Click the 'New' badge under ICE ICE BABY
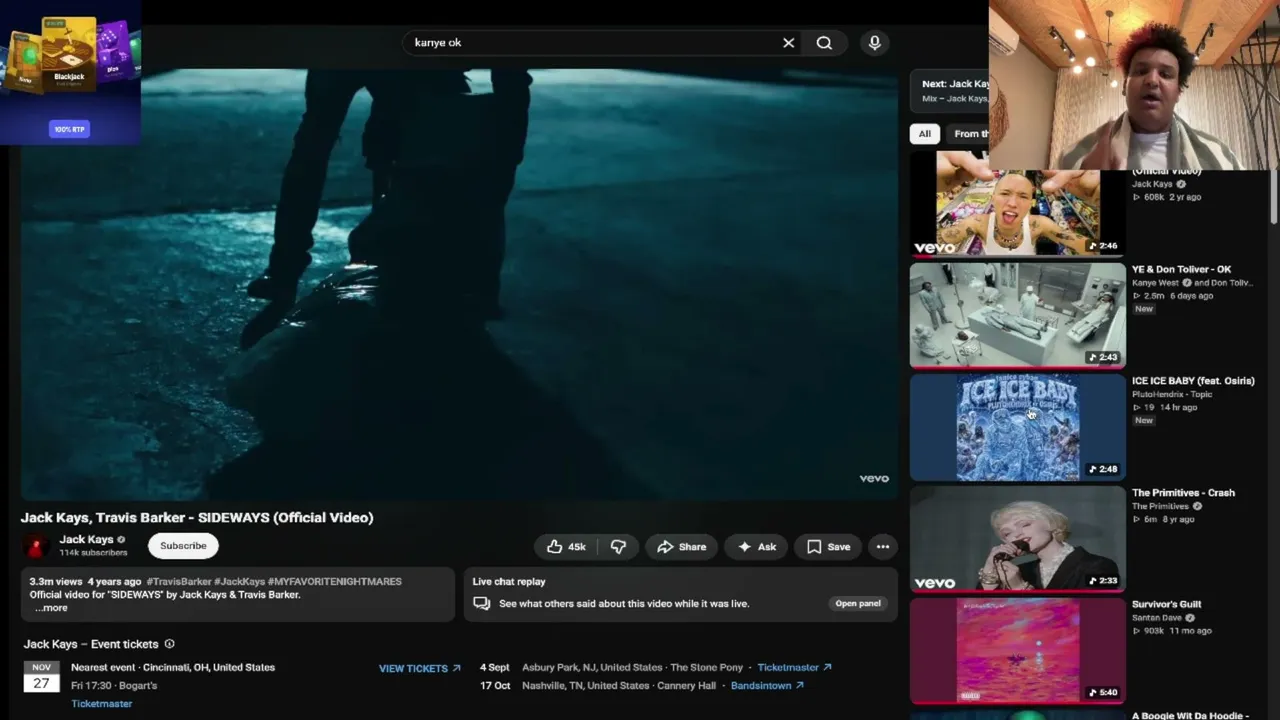The image size is (1280, 720). click(x=1144, y=421)
